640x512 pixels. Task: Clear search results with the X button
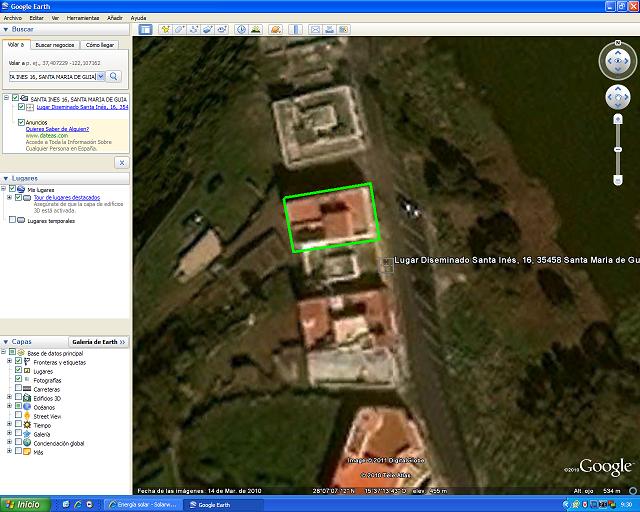pos(122,163)
